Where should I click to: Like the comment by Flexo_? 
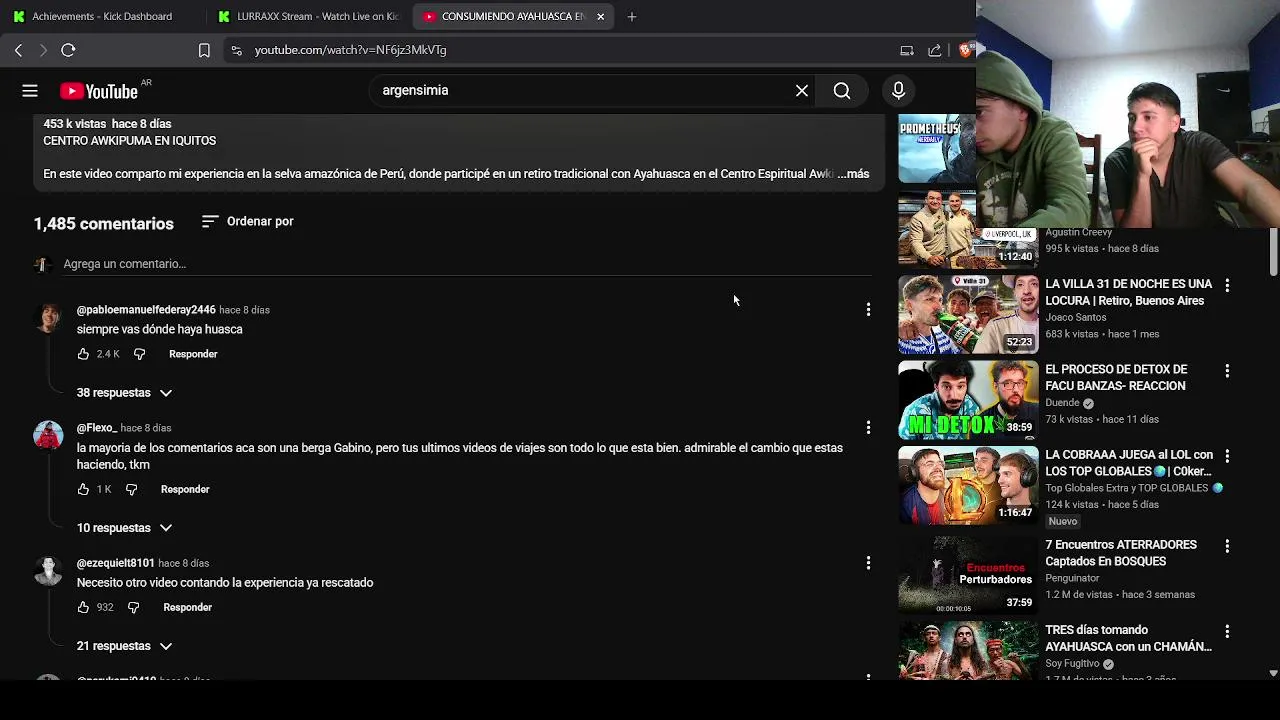tap(83, 489)
